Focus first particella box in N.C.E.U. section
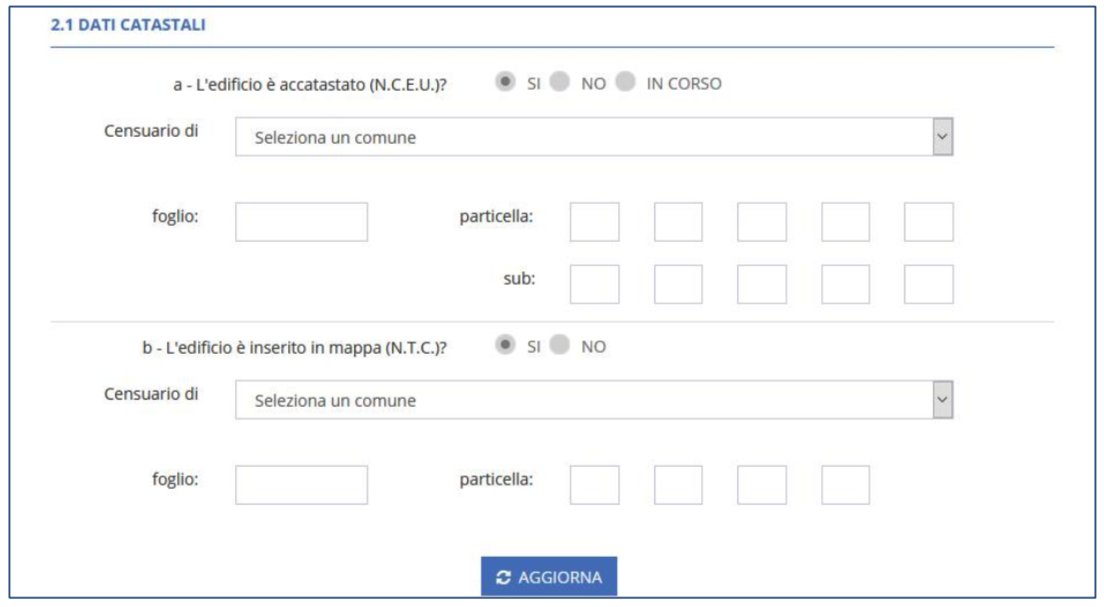 point(594,221)
